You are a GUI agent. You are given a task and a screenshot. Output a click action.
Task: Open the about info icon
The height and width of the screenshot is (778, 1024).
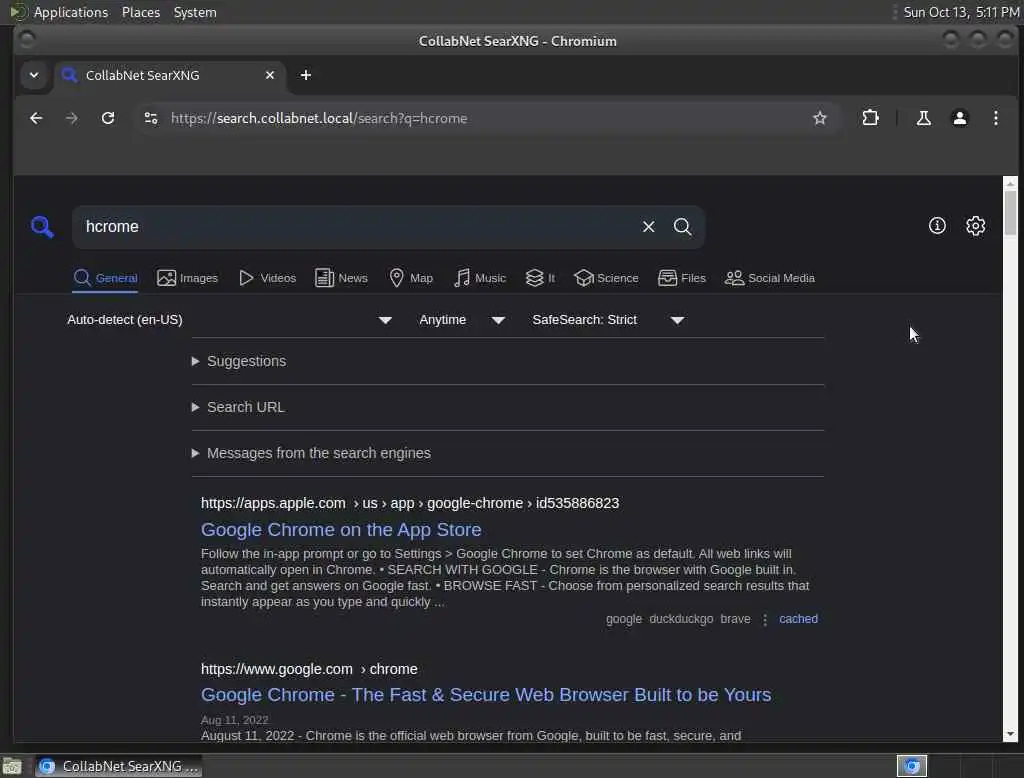(x=937, y=226)
